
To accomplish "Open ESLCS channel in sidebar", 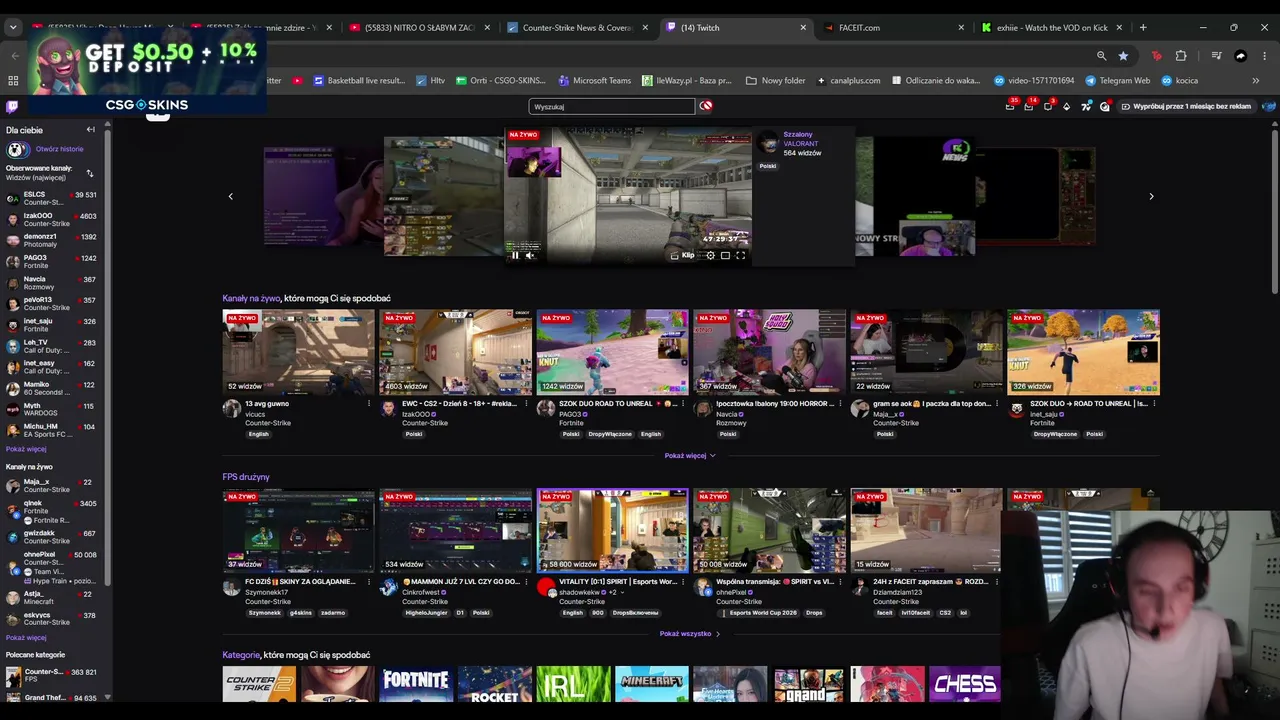I will click(x=51, y=198).
